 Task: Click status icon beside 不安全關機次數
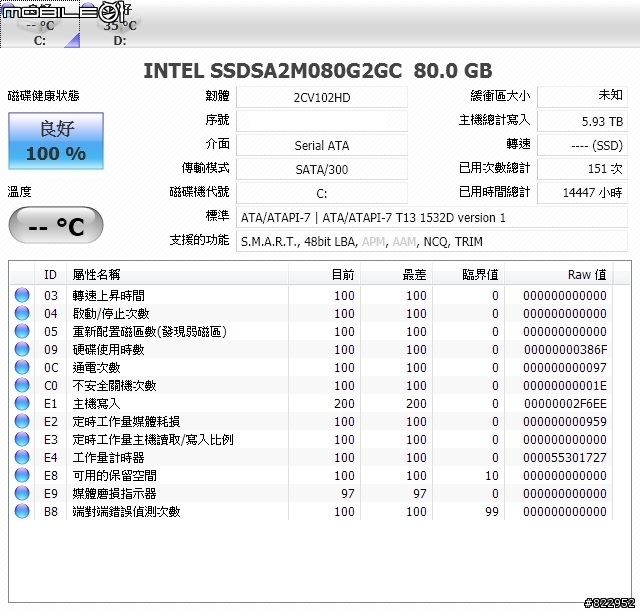[21, 386]
